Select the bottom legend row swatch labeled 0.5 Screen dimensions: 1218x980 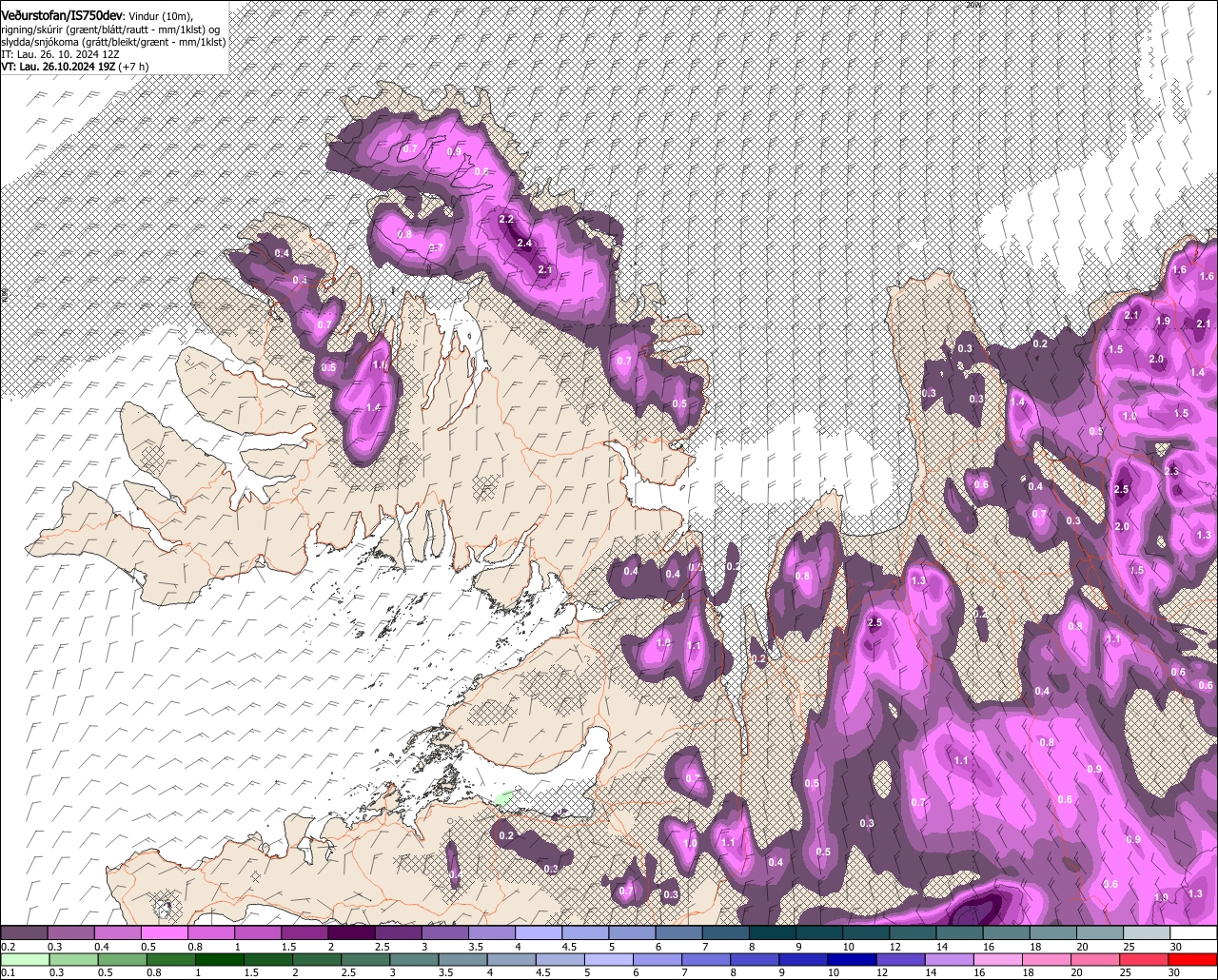click(x=122, y=959)
